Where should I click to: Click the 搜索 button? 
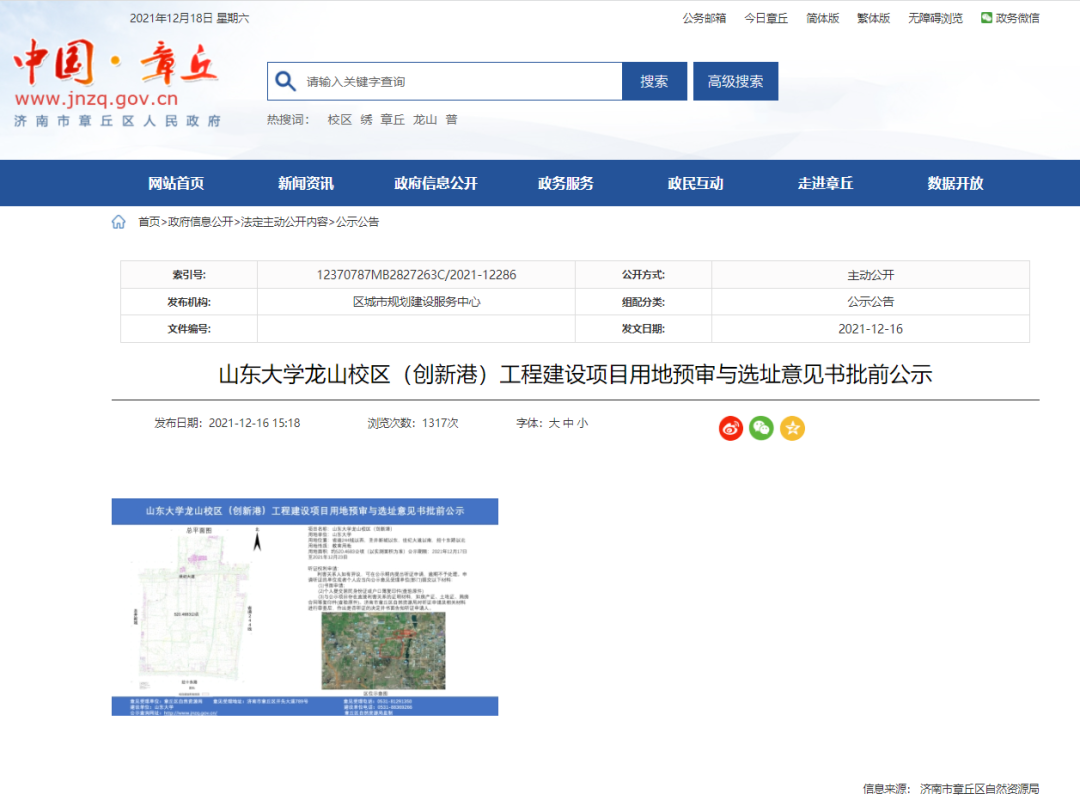(654, 81)
